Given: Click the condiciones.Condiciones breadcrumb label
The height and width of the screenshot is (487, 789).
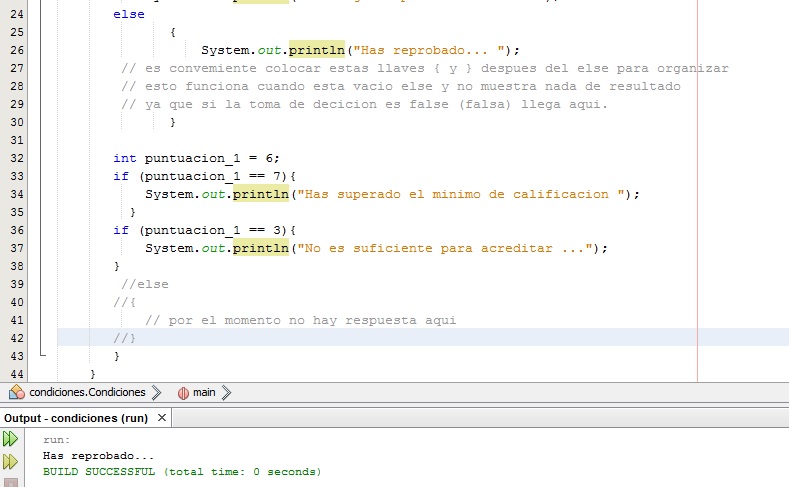Looking at the screenshot, I should click(87, 392).
